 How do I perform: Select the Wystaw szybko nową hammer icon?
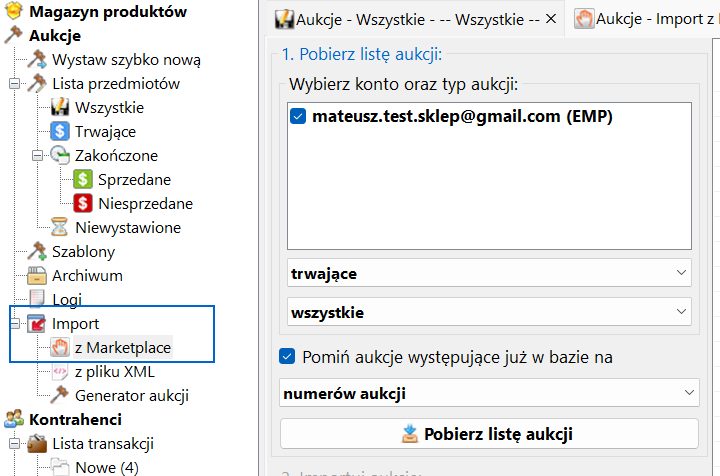[37, 60]
